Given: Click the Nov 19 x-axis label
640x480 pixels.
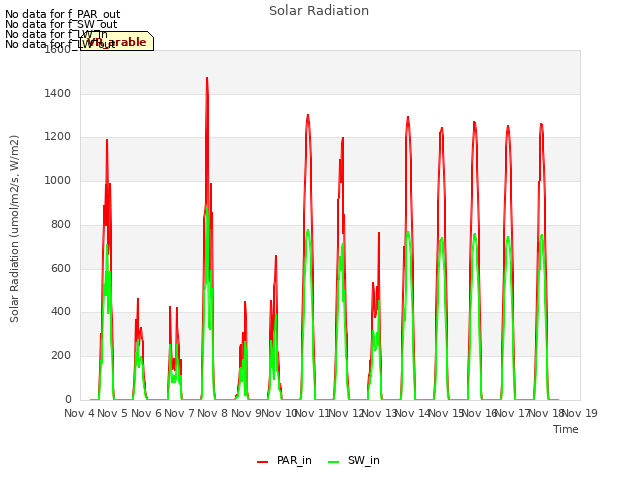Looking at the screenshot, I should coord(579,413).
